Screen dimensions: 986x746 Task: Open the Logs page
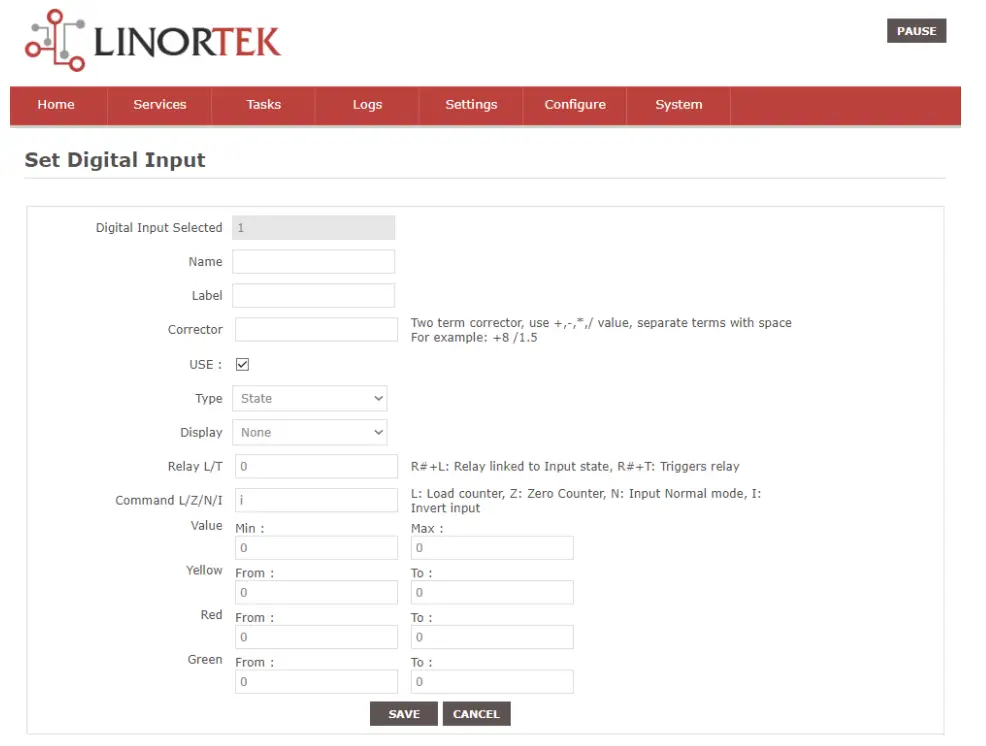tap(367, 105)
